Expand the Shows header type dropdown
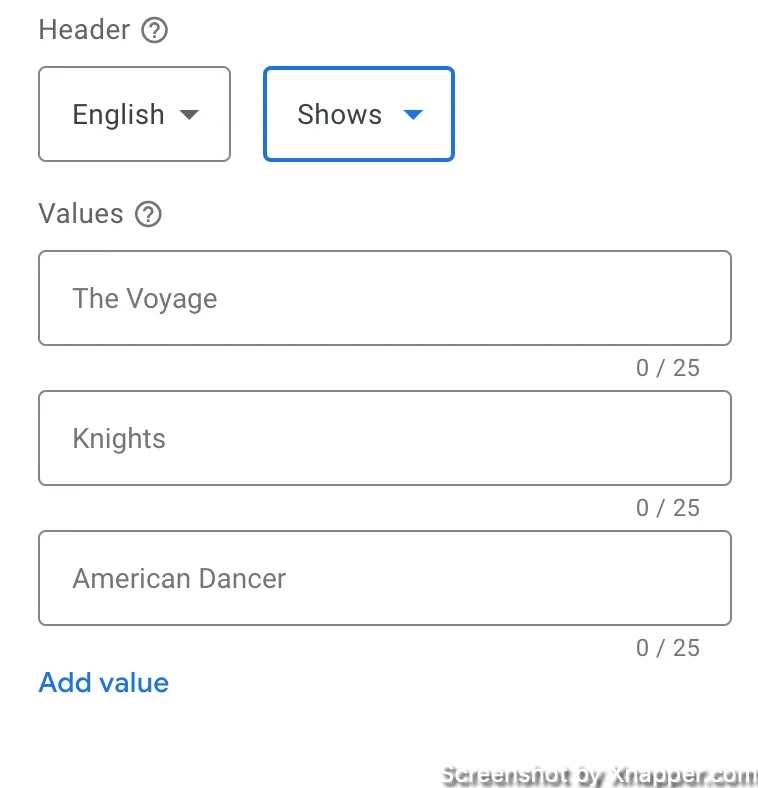The height and width of the screenshot is (788, 758). (x=359, y=114)
